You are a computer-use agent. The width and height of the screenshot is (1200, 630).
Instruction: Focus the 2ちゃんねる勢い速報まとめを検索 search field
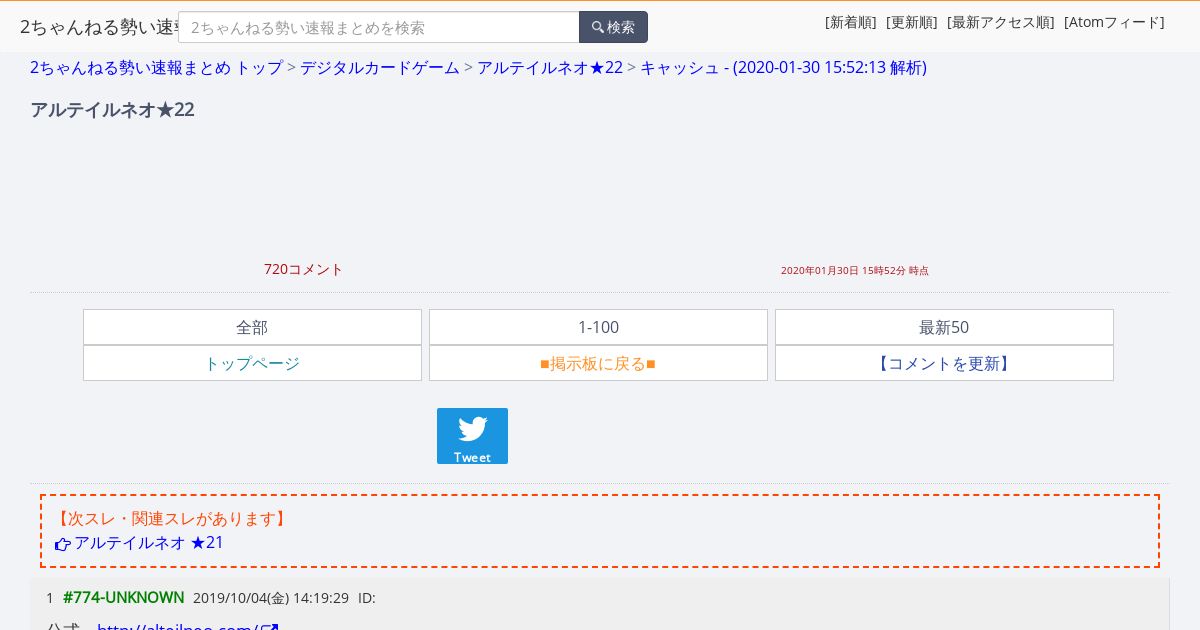(x=379, y=27)
